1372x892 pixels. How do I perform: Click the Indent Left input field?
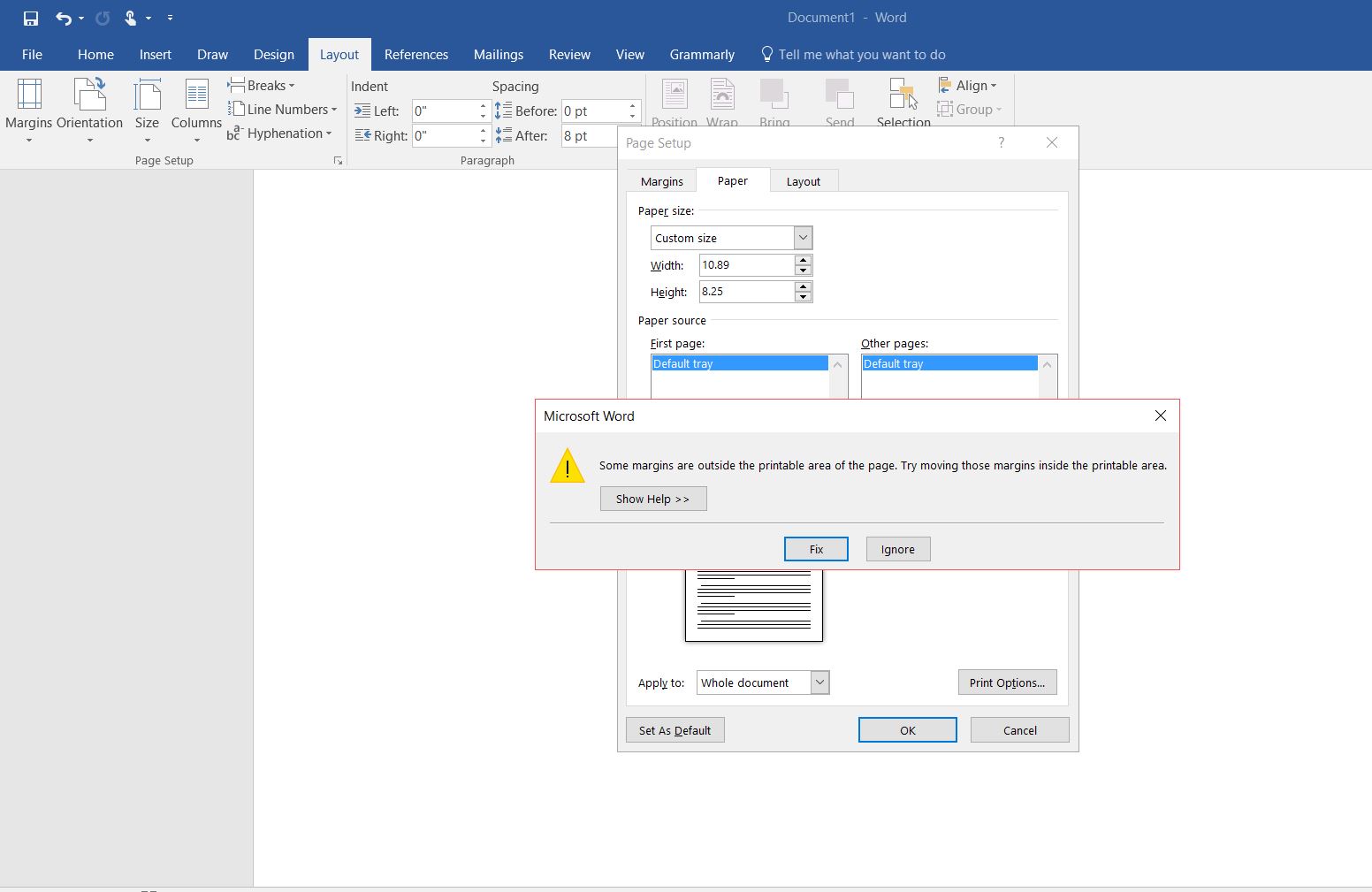coord(446,111)
